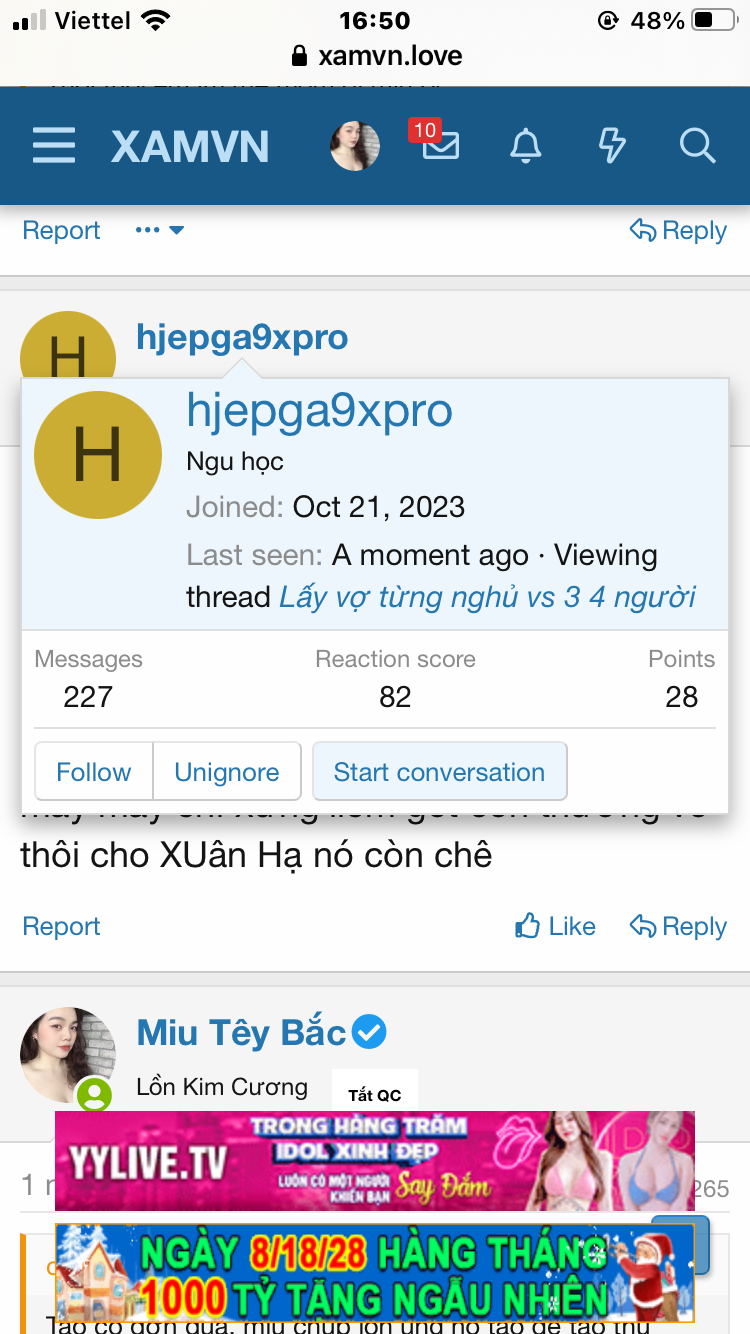Tap the xamvn.love address bar
Viewport: 750px width, 1334px height.
coord(375,55)
